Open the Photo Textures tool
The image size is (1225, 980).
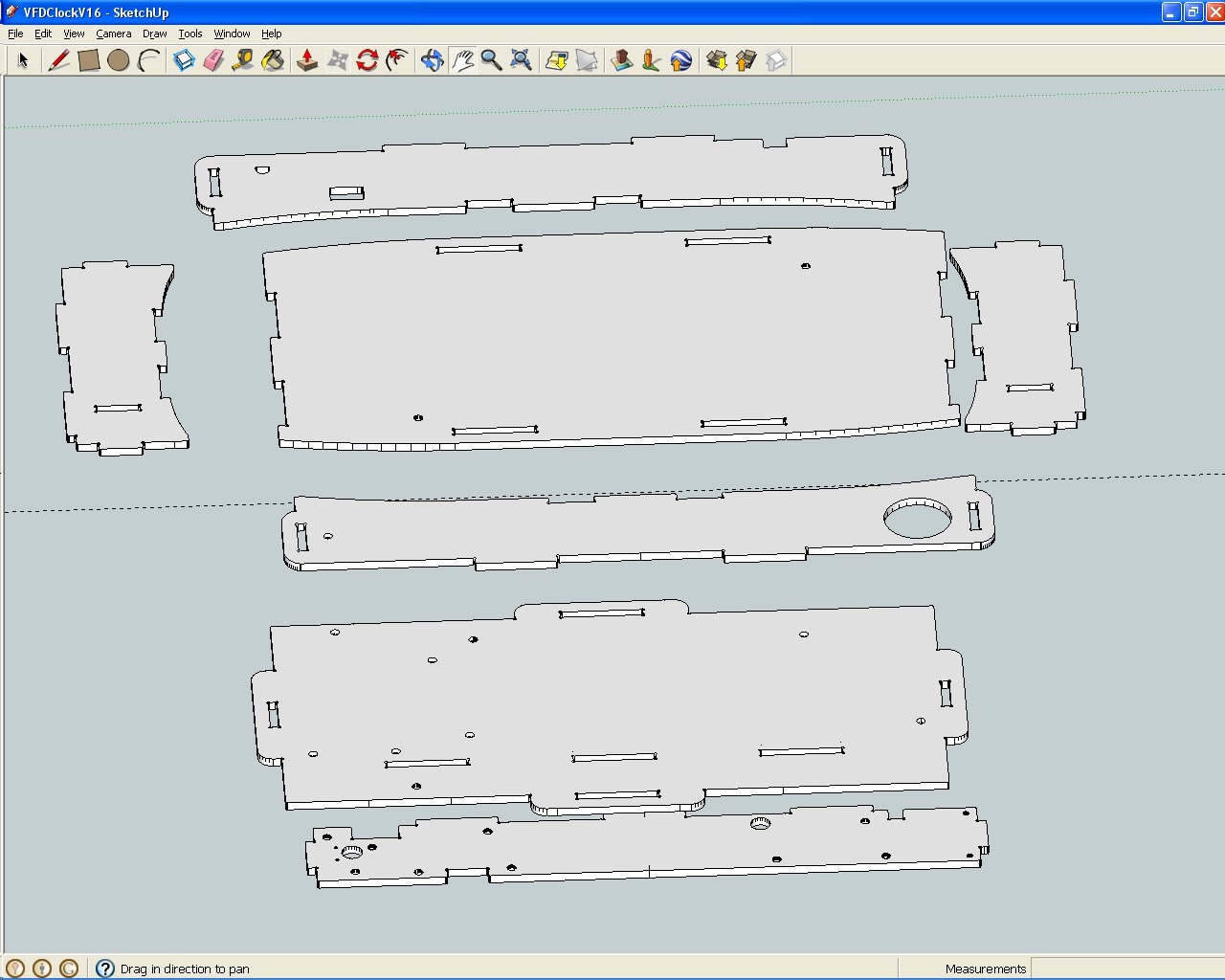pyautogui.click(x=652, y=60)
